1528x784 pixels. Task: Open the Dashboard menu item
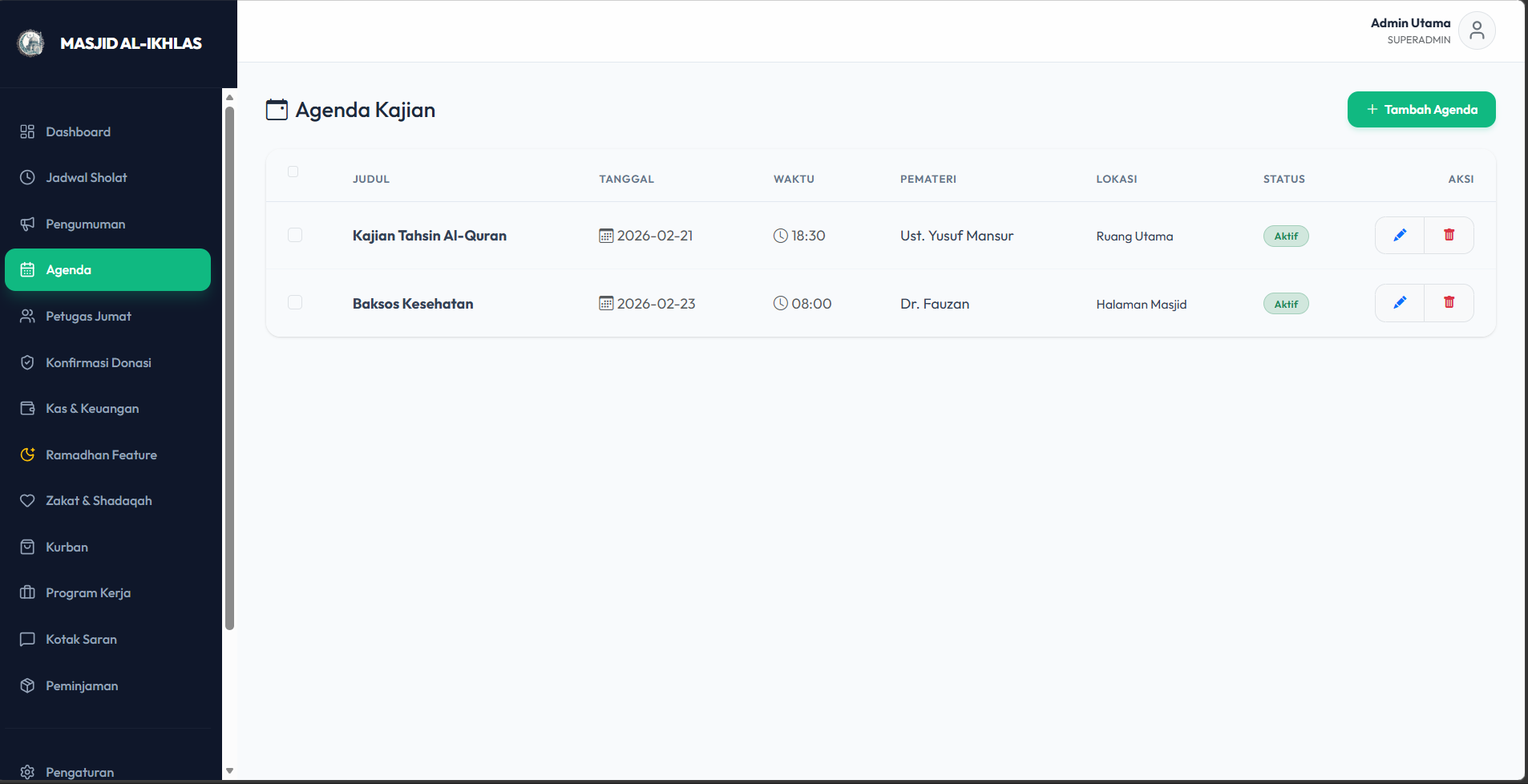[107, 131]
